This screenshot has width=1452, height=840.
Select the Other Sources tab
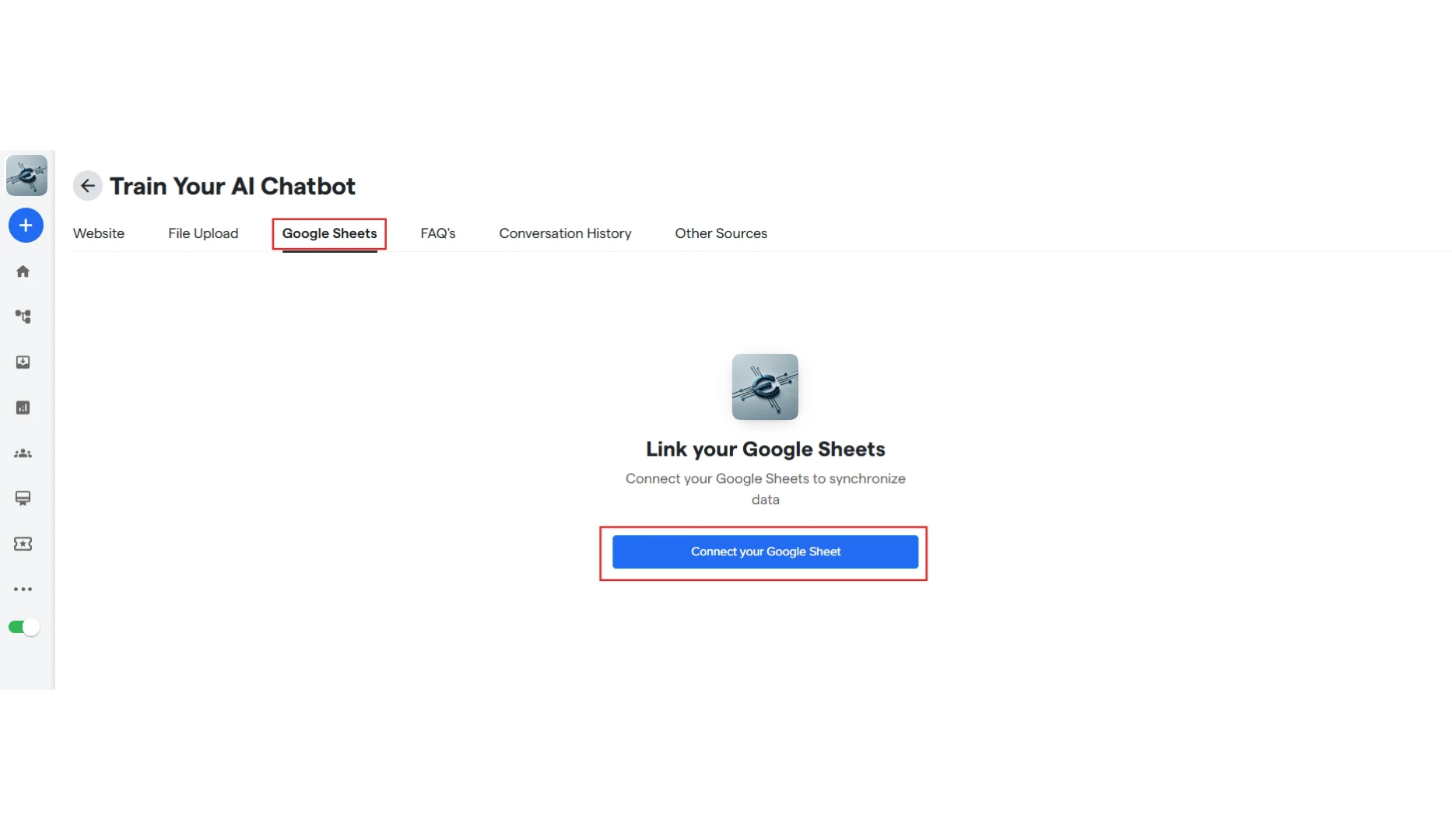(721, 233)
